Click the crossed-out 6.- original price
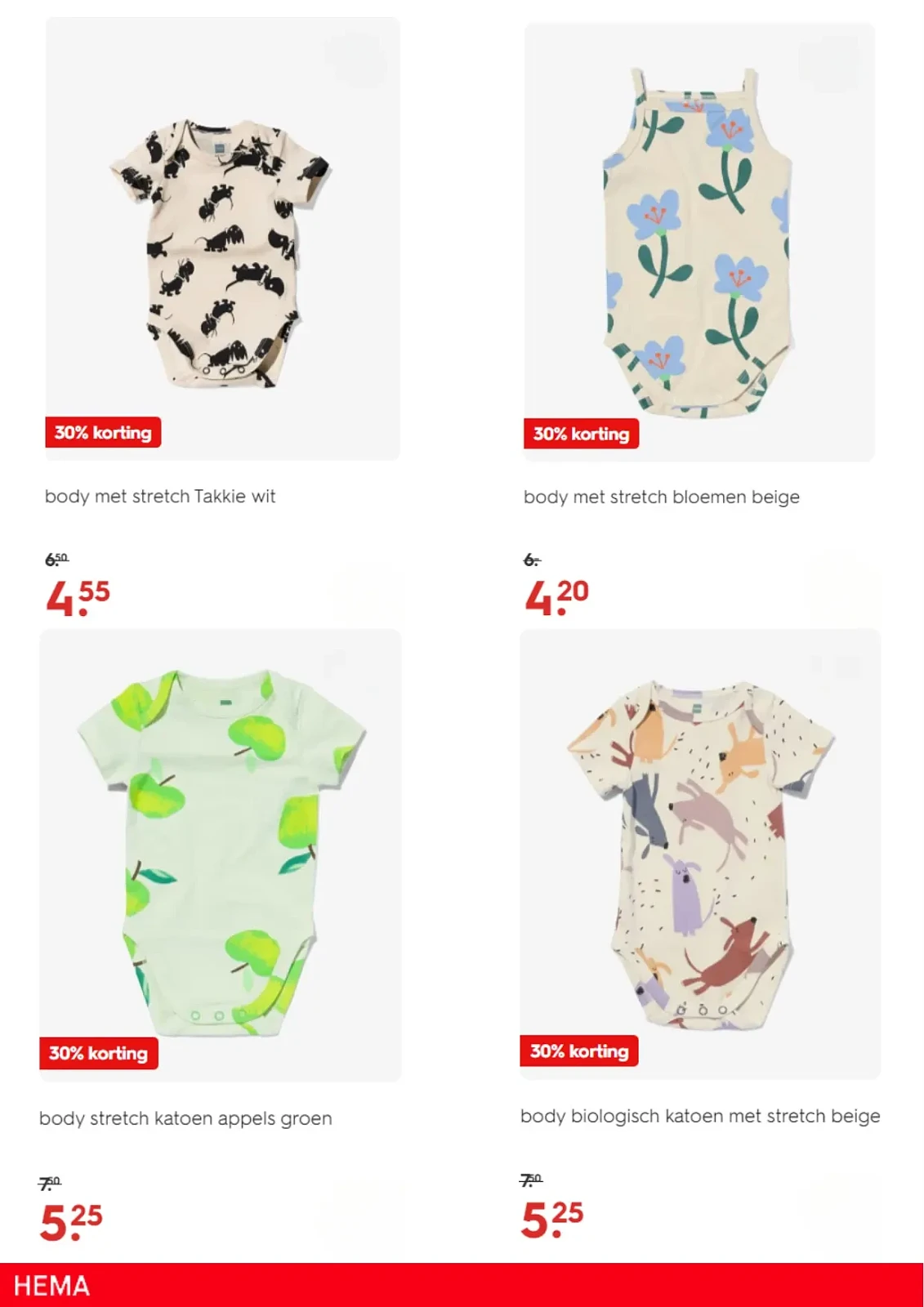The image size is (924, 1307). point(532,560)
